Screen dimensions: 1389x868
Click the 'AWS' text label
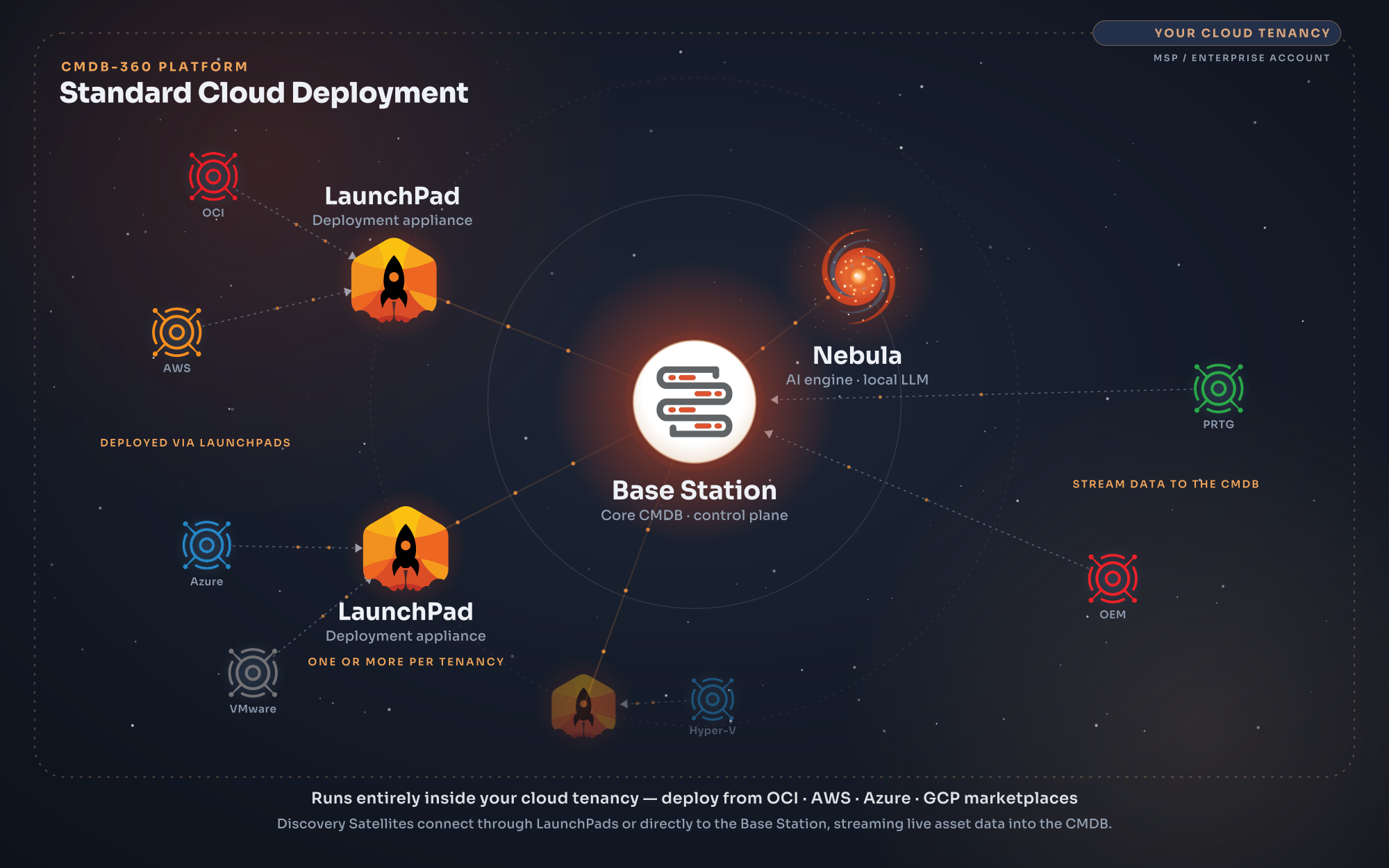coord(177,368)
